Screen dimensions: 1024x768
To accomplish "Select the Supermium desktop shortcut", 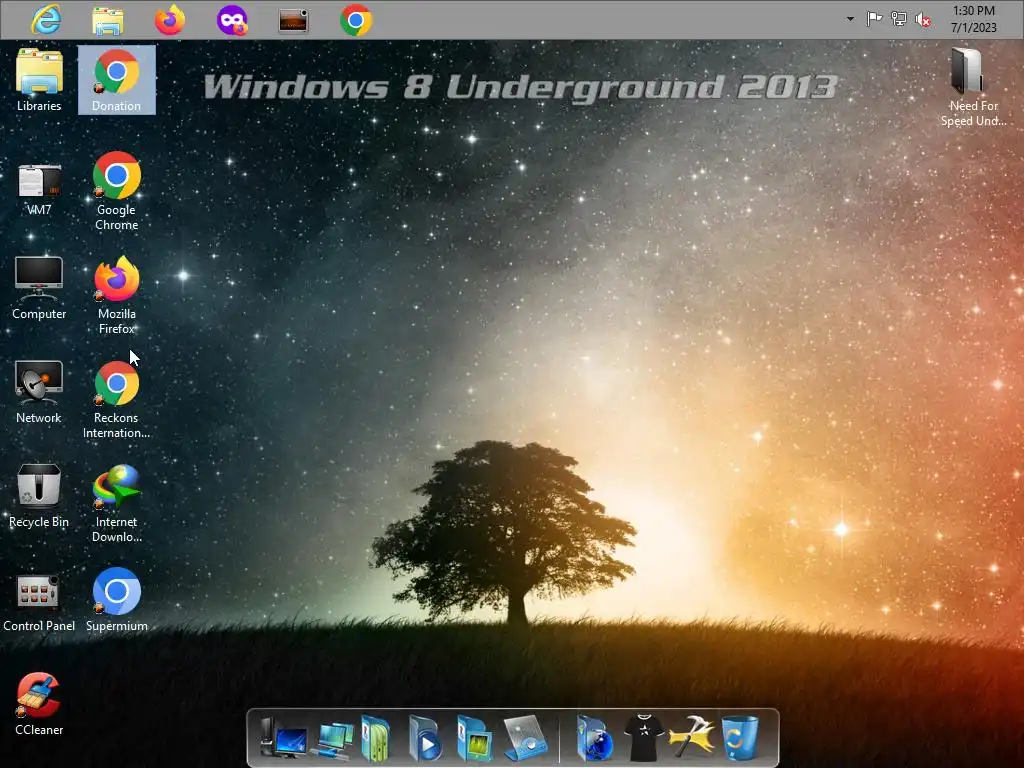I will coord(117,600).
